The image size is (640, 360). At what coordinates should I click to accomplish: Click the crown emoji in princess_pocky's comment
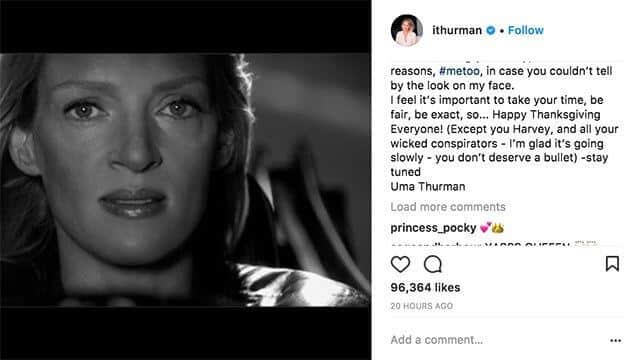(498, 228)
